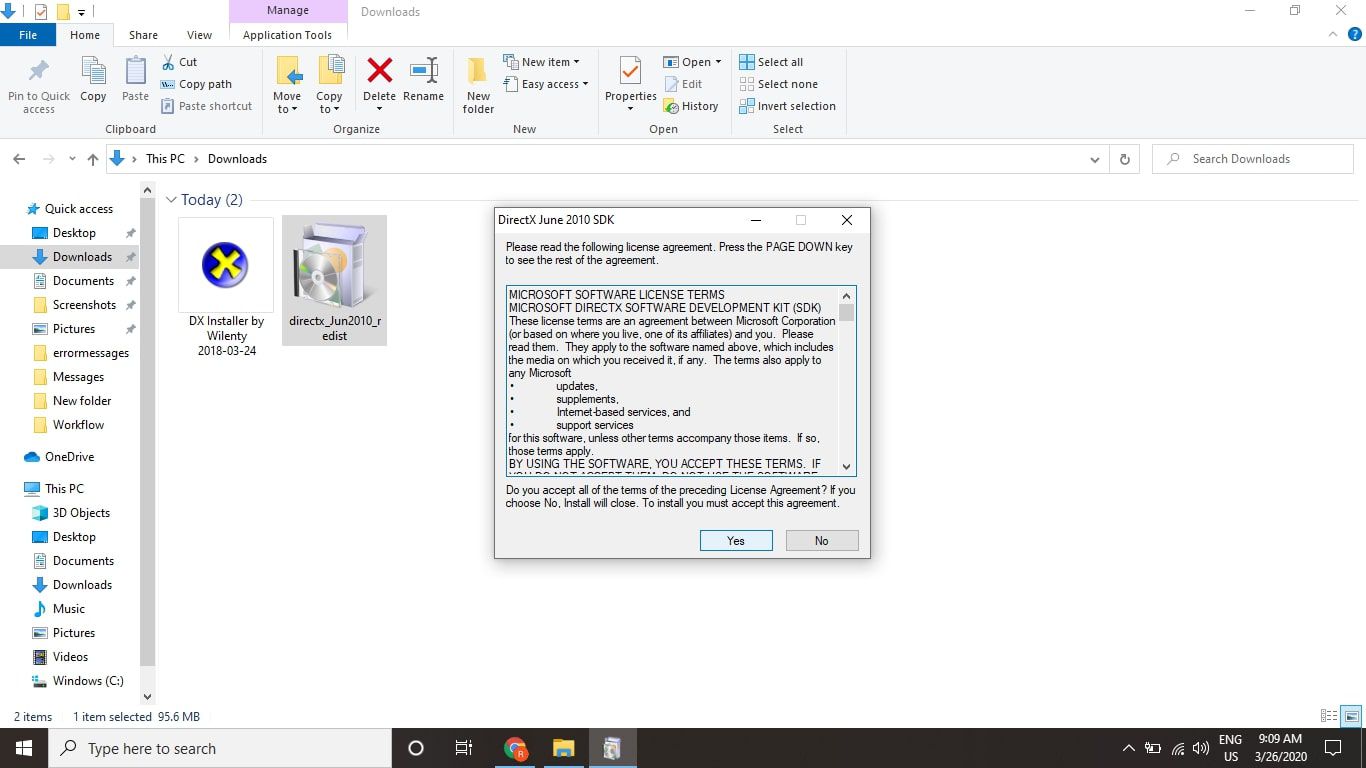
Task: Click Select none in the ribbon
Action: coord(778,84)
